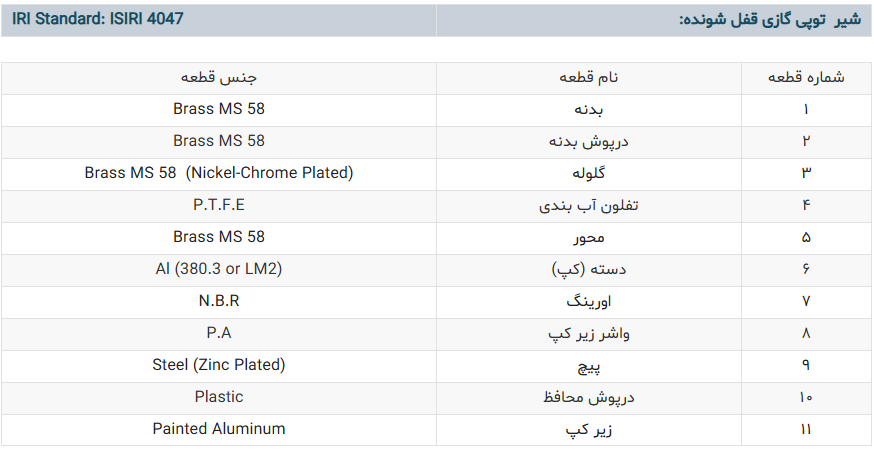Click the part name 'واشر زیر کپ'
Viewport: 874px width, 451px height.
pos(589,334)
